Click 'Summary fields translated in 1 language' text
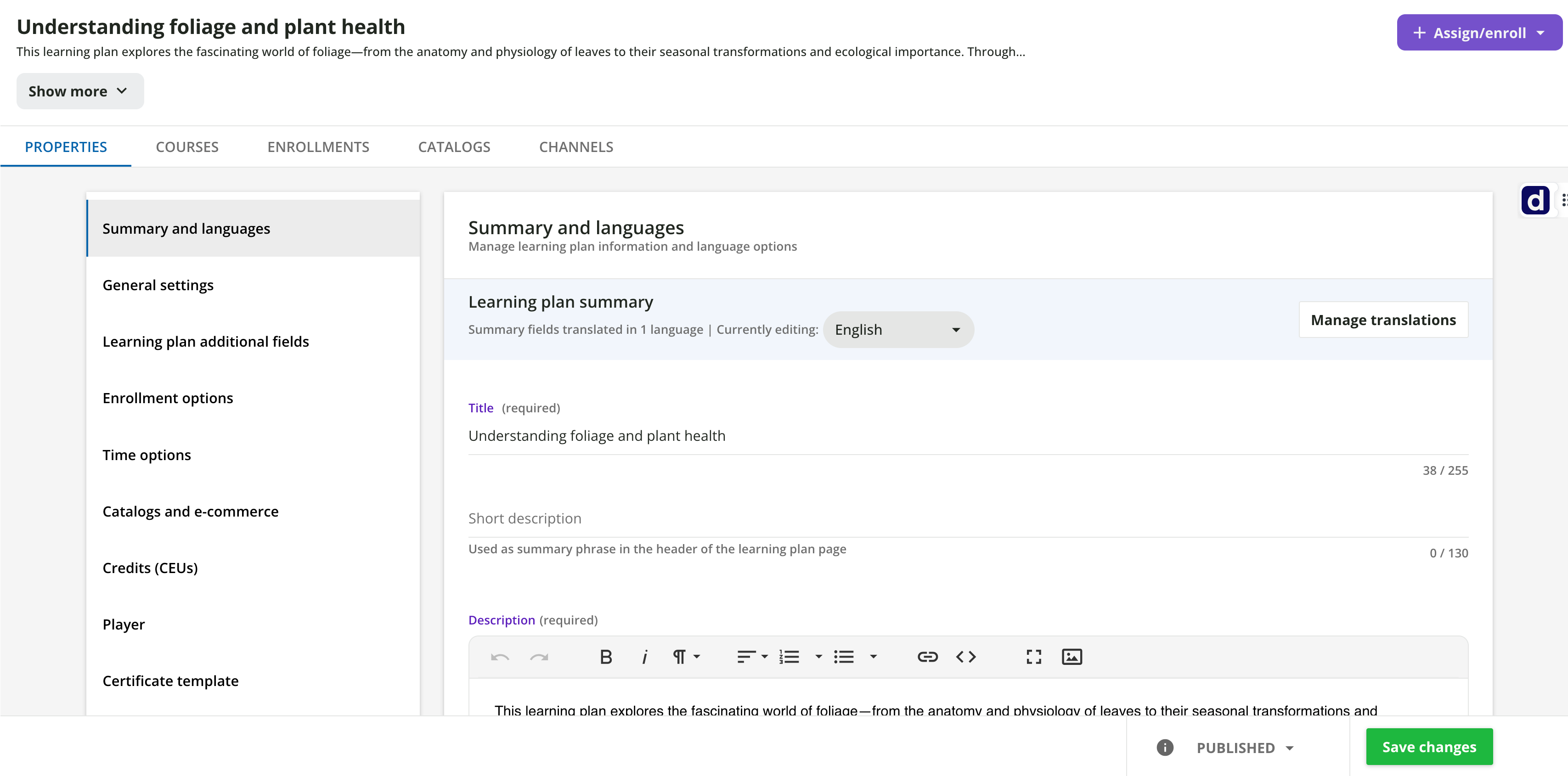 586,329
